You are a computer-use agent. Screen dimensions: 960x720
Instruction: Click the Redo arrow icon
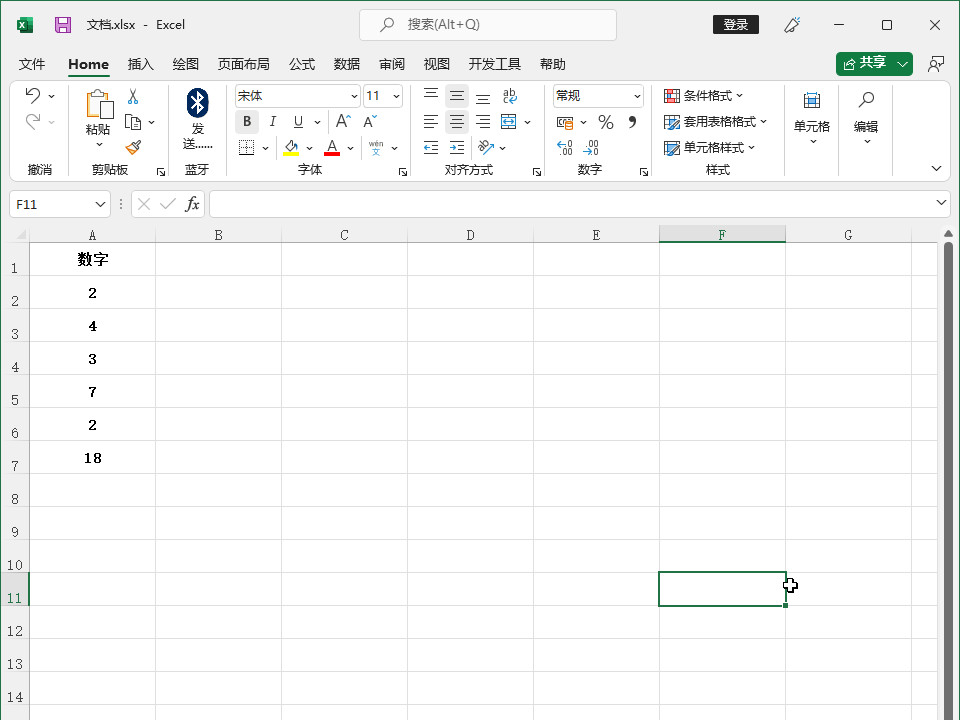click(32, 121)
